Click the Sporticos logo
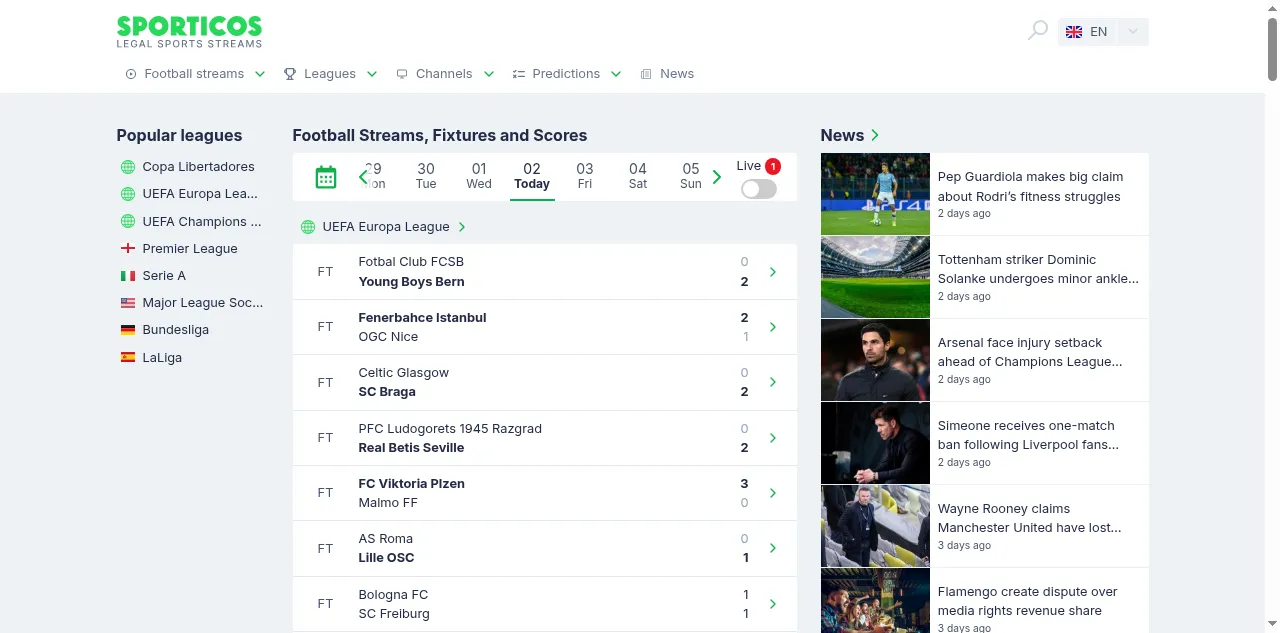The width and height of the screenshot is (1280, 633). tap(189, 32)
